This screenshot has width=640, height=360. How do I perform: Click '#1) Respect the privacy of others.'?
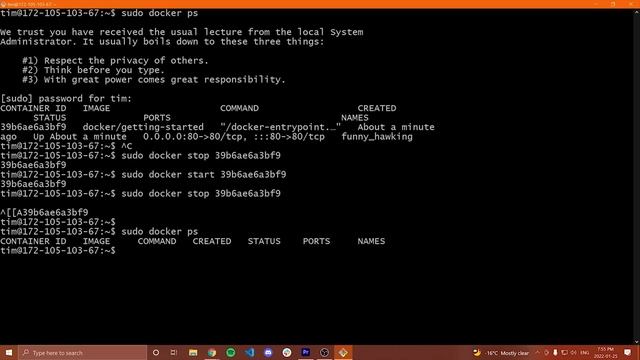116,61
